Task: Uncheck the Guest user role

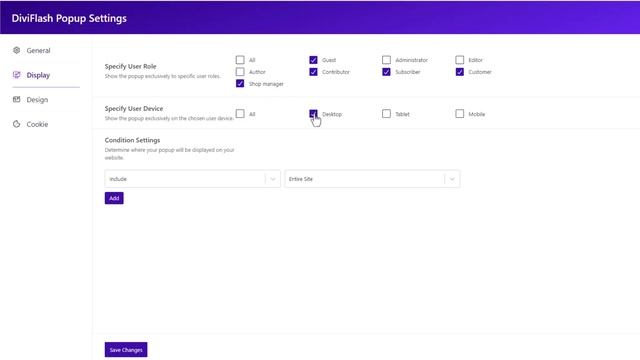Action: [313, 60]
